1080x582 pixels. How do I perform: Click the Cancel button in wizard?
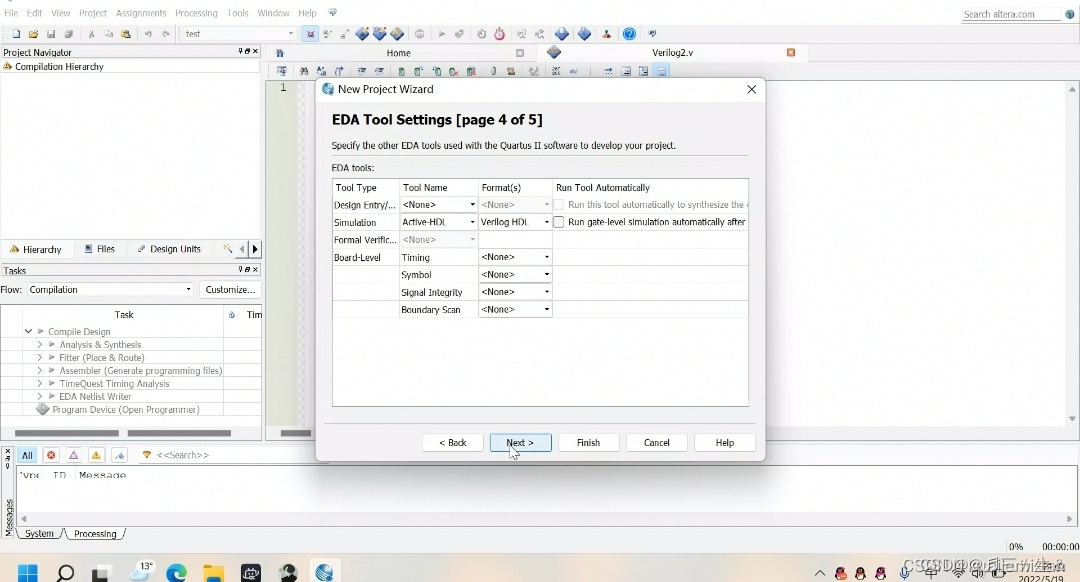coord(656,443)
